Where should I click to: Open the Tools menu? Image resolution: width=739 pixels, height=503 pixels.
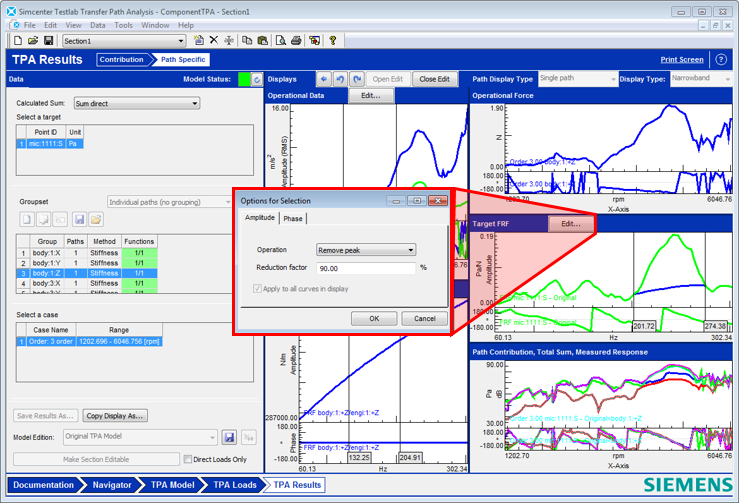pos(122,24)
